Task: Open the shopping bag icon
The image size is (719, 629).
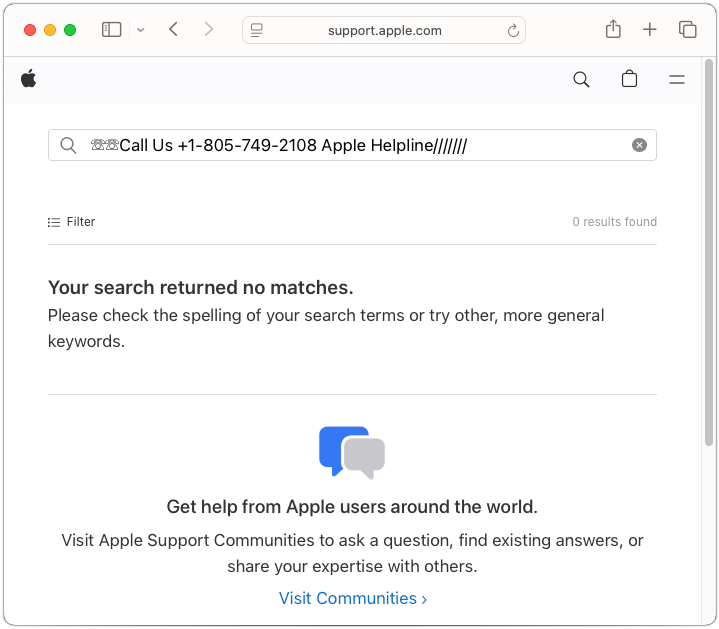Action: pyautogui.click(x=629, y=80)
